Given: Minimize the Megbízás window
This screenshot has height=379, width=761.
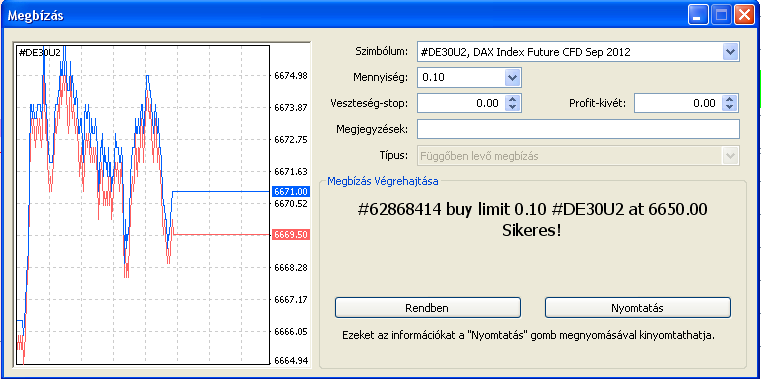Looking at the screenshot, I should point(698,16).
